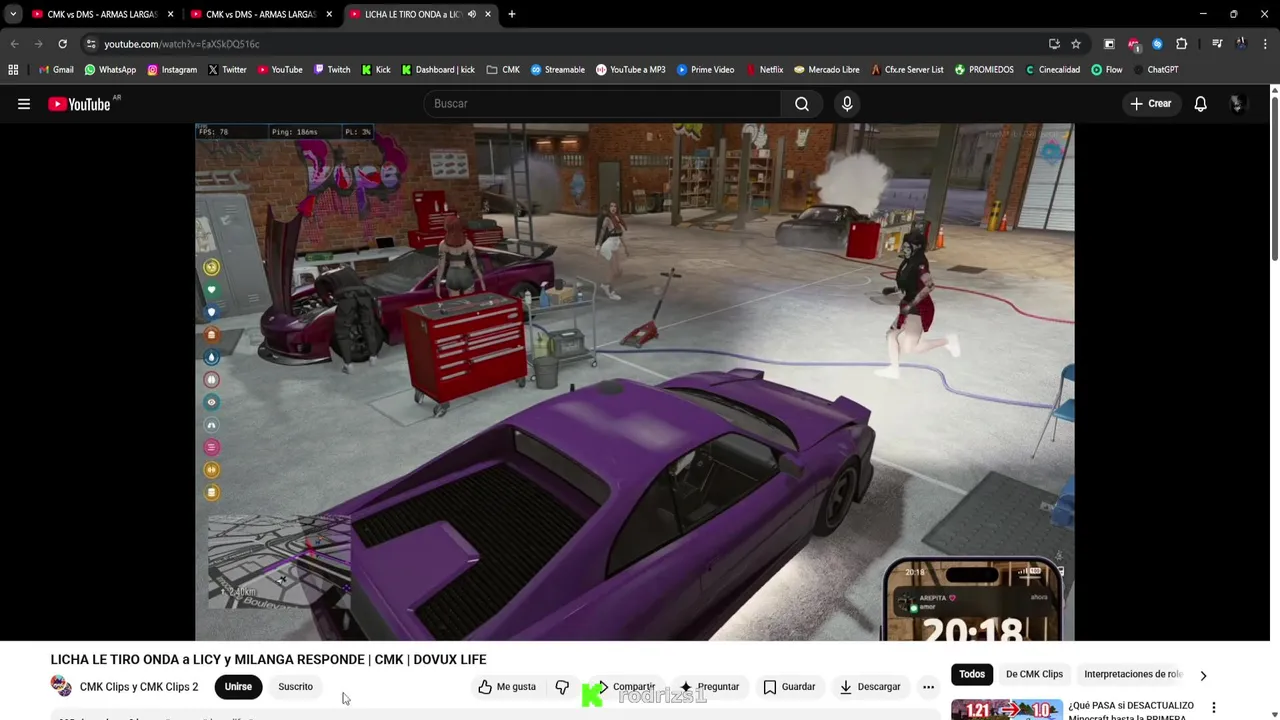Open the Kick bookmark

pos(376,70)
